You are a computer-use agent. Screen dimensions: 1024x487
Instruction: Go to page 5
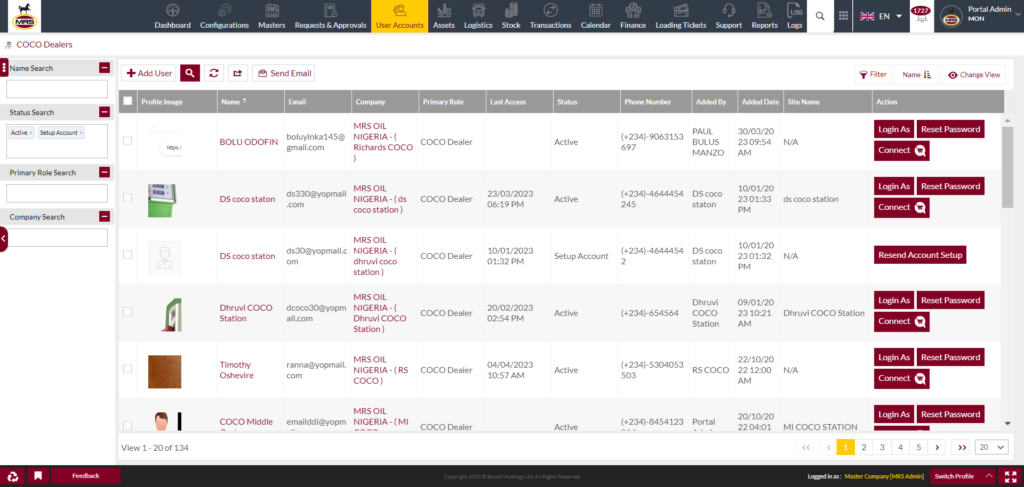coord(918,447)
